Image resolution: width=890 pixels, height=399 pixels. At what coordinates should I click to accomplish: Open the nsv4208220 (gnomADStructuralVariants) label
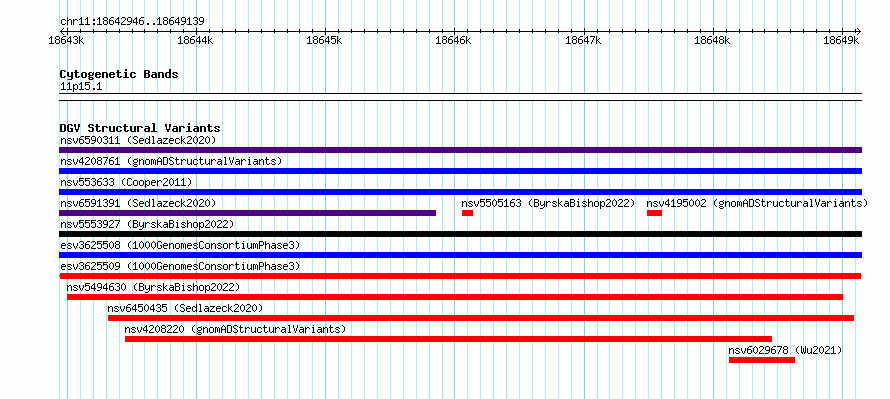pos(235,329)
